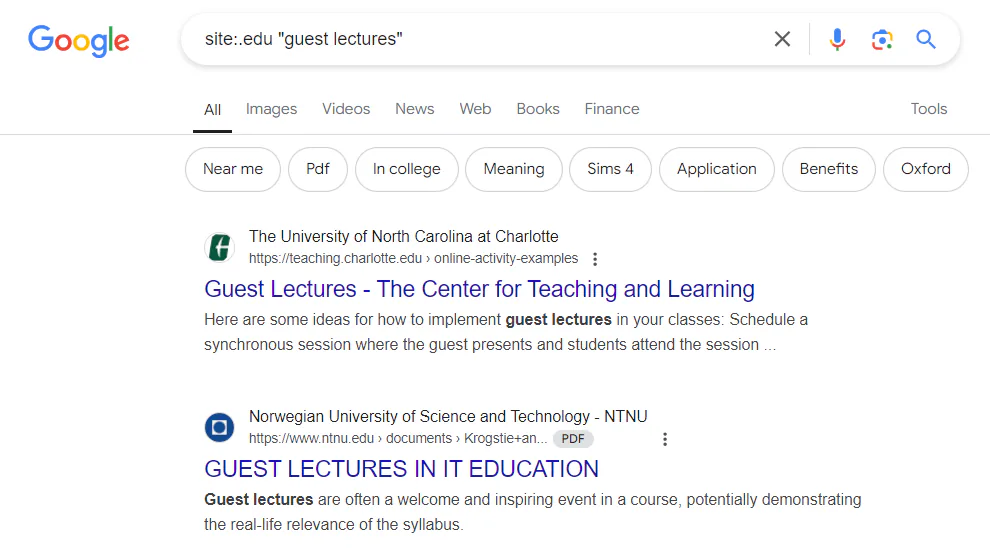Click the www.ntnu.edu URL breadcrumb

point(398,438)
